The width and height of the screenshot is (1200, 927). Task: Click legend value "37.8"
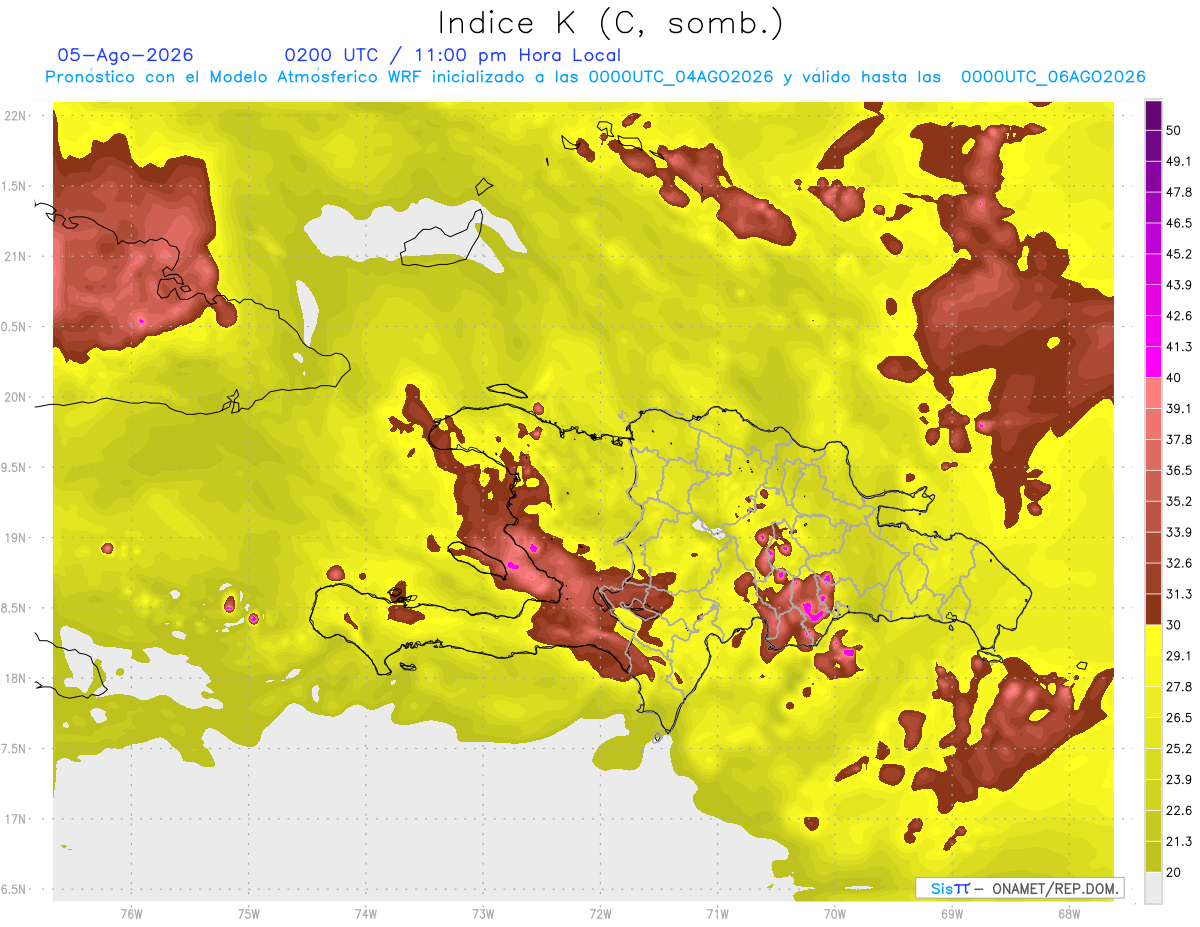pos(1178,439)
